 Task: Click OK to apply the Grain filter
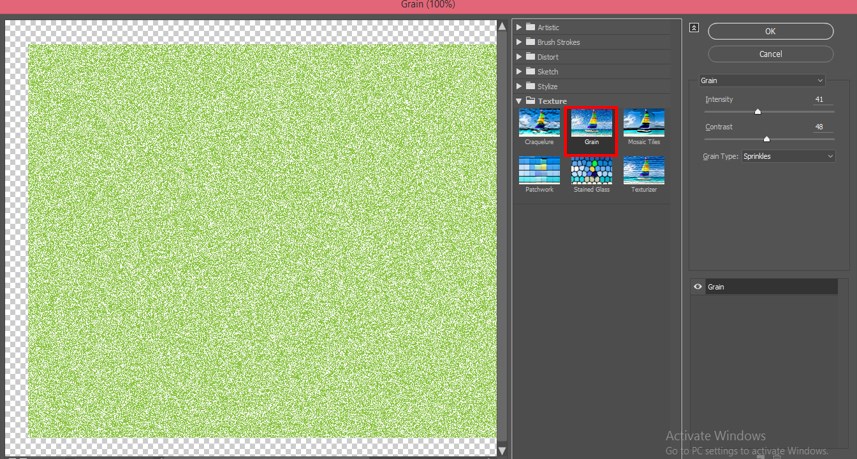point(771,31)
